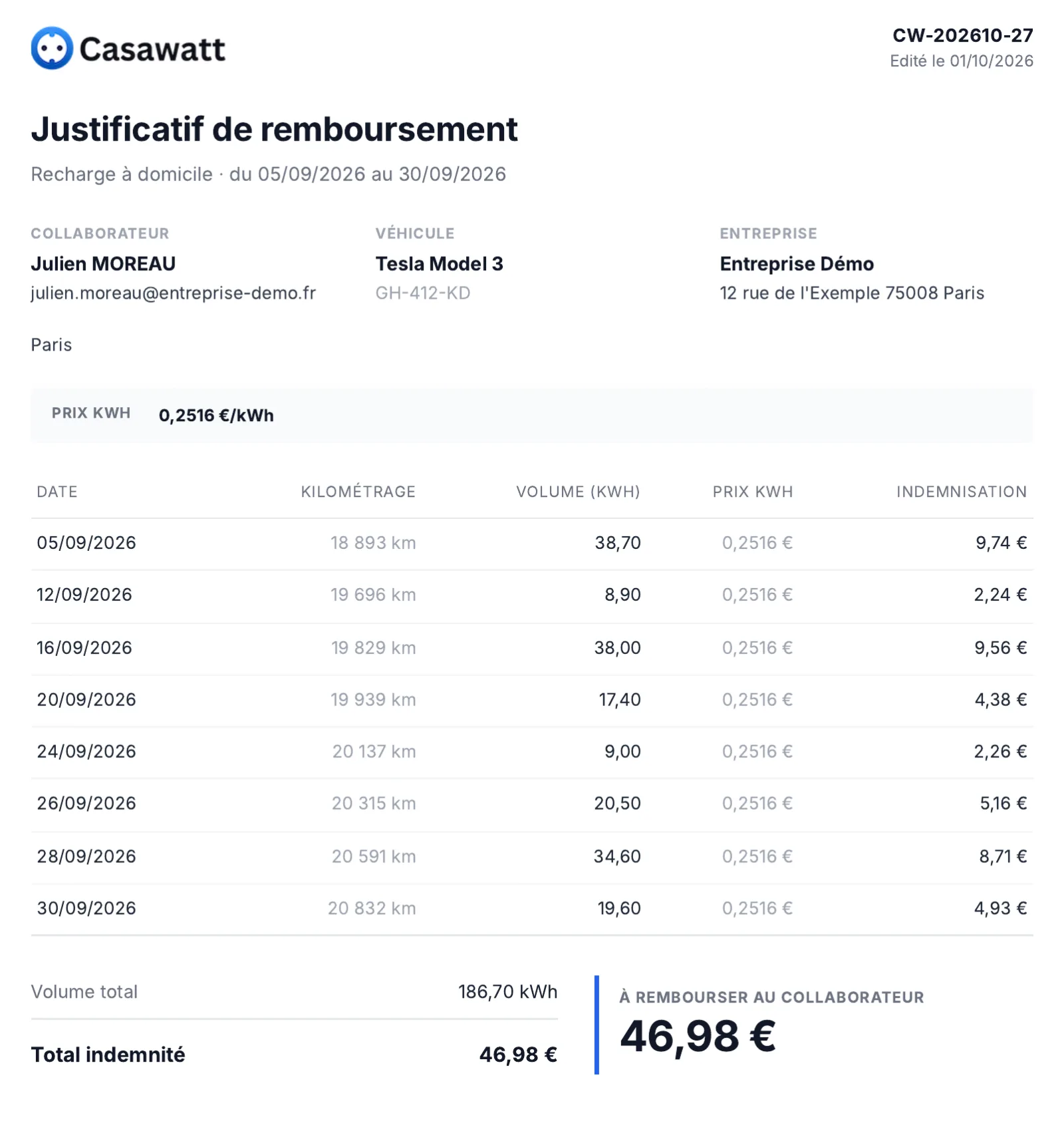The height and width of the screenshot is (1121, 1064).
Task: Select the date 30/09/2026 in the table
Action: (86, 909)
